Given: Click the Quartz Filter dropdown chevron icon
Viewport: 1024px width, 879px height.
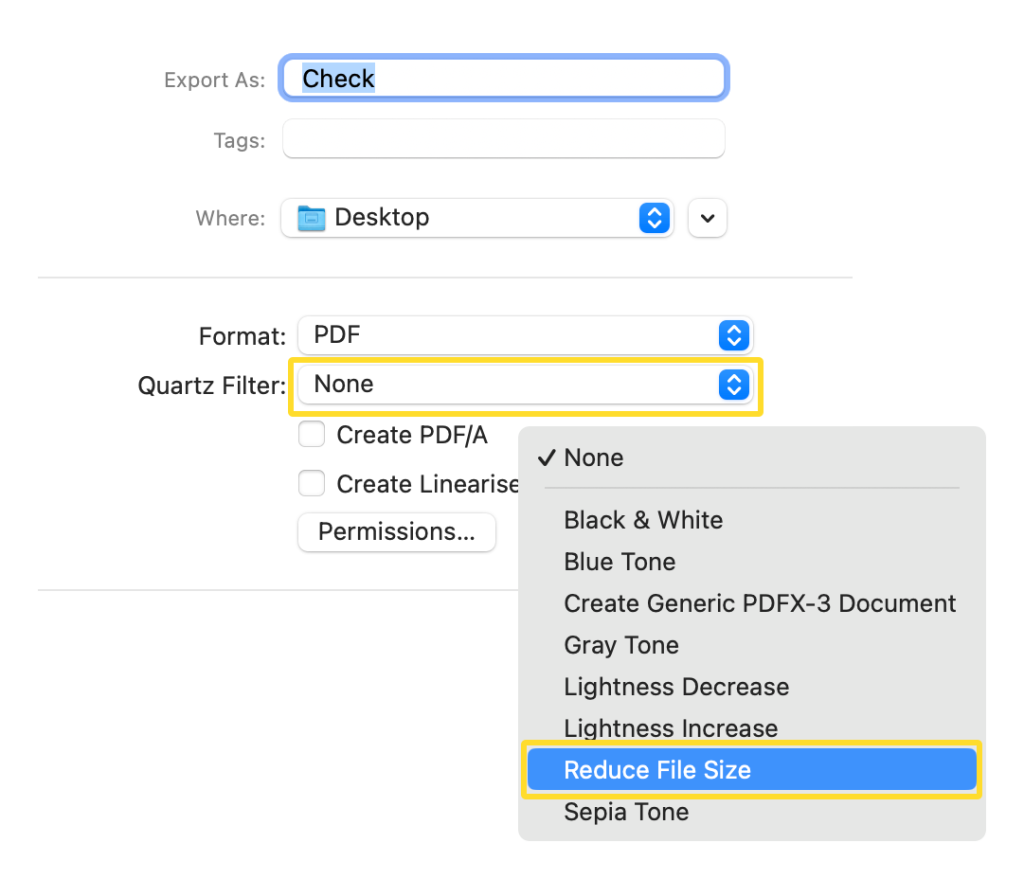Looking at the screenshot, I should click(x=735, y=384).
